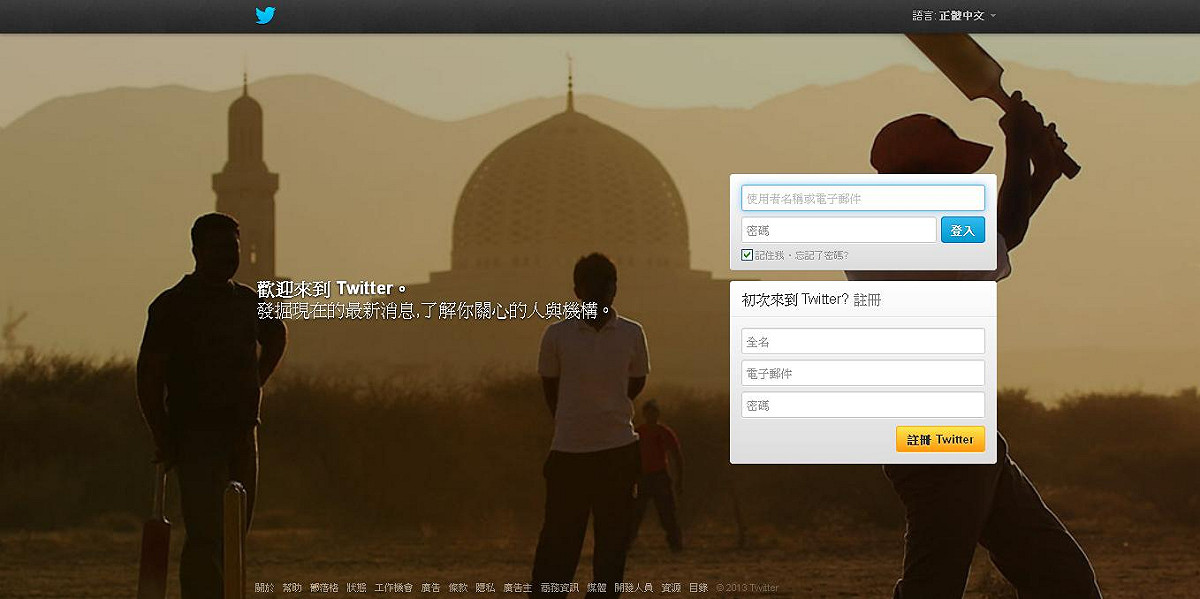Open the 廣告 footer link
This screenshot has width=1200, height=599.
(x=430, y=587)
